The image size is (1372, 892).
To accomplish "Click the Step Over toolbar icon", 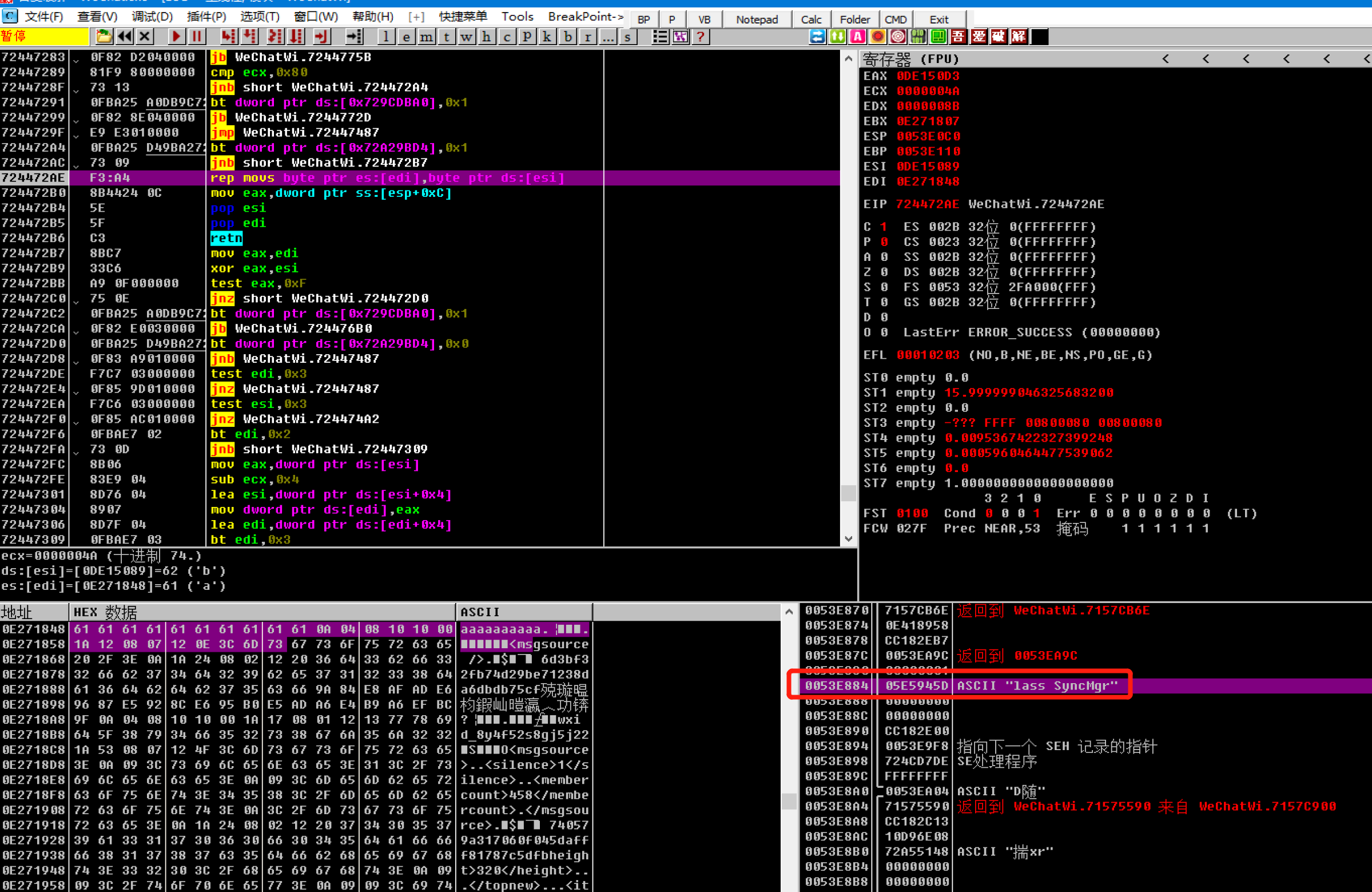I will (249, 36).
